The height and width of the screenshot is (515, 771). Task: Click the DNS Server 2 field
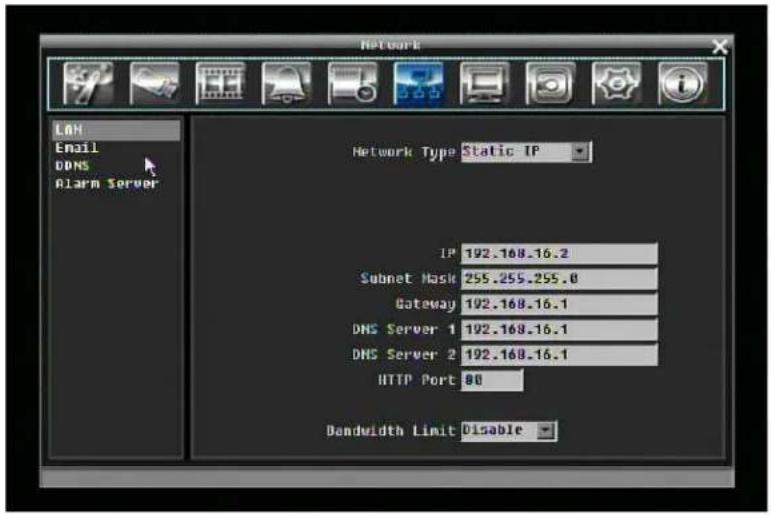coord(559,355)
